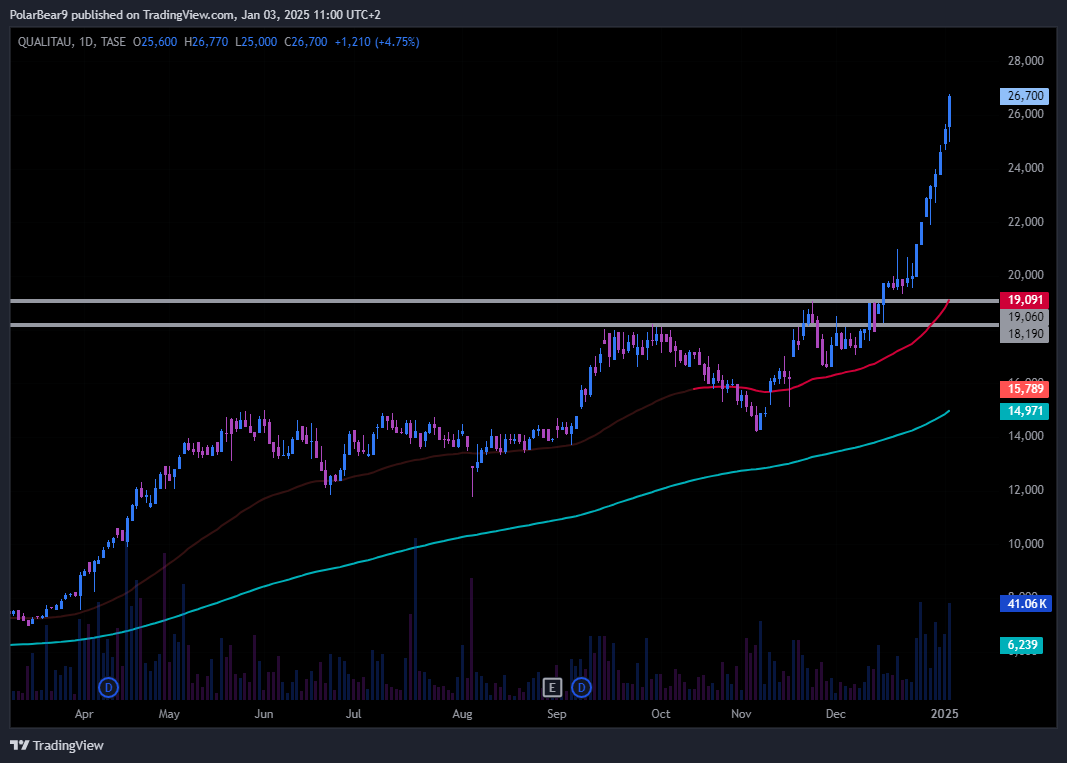Click the 2025 label on time axis
Screen dimensions: 1067x763
(945, 715)
